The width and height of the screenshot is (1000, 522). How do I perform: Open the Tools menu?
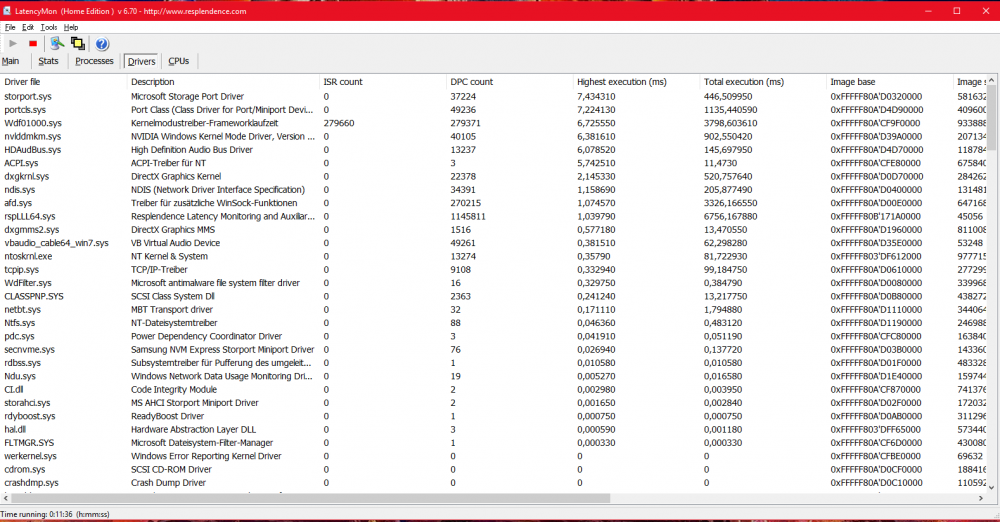pyautogui.click(x=48, y=27)
